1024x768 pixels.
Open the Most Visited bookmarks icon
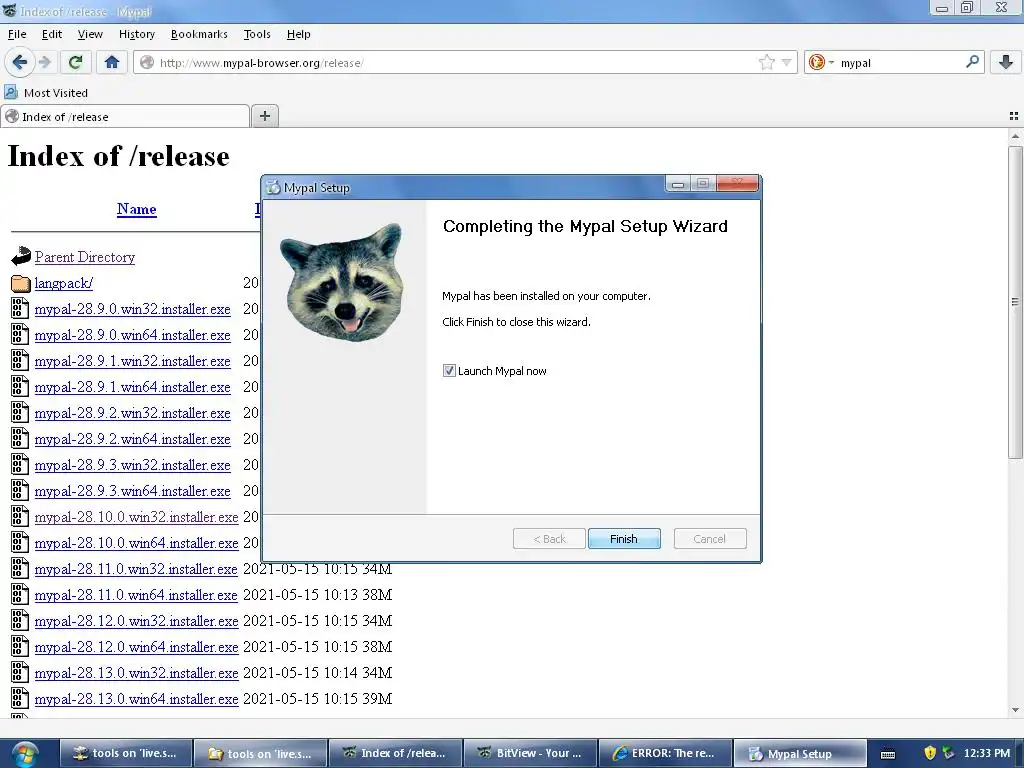coord(11,92)
